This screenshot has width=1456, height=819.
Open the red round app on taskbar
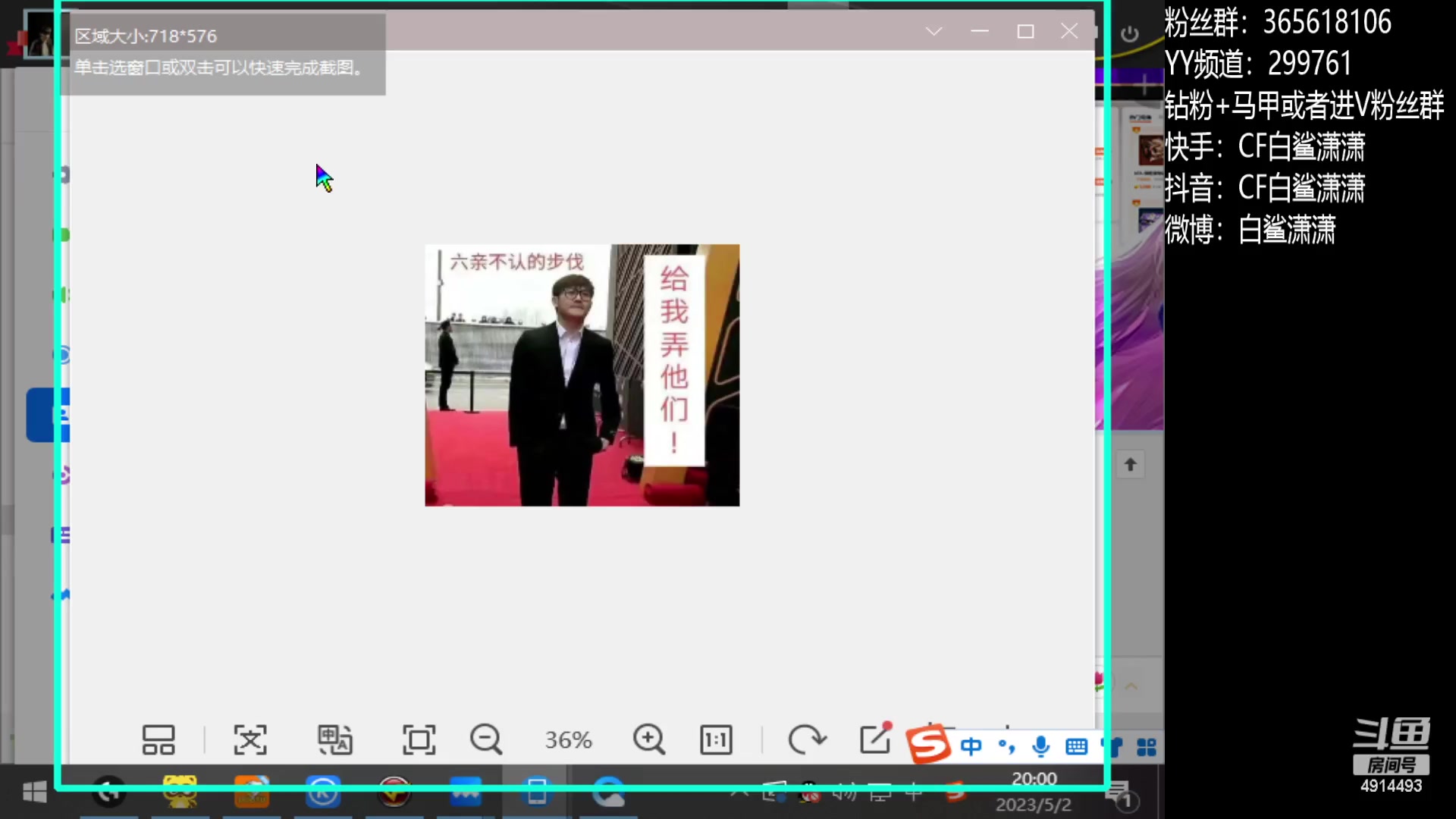pos(394,793)
